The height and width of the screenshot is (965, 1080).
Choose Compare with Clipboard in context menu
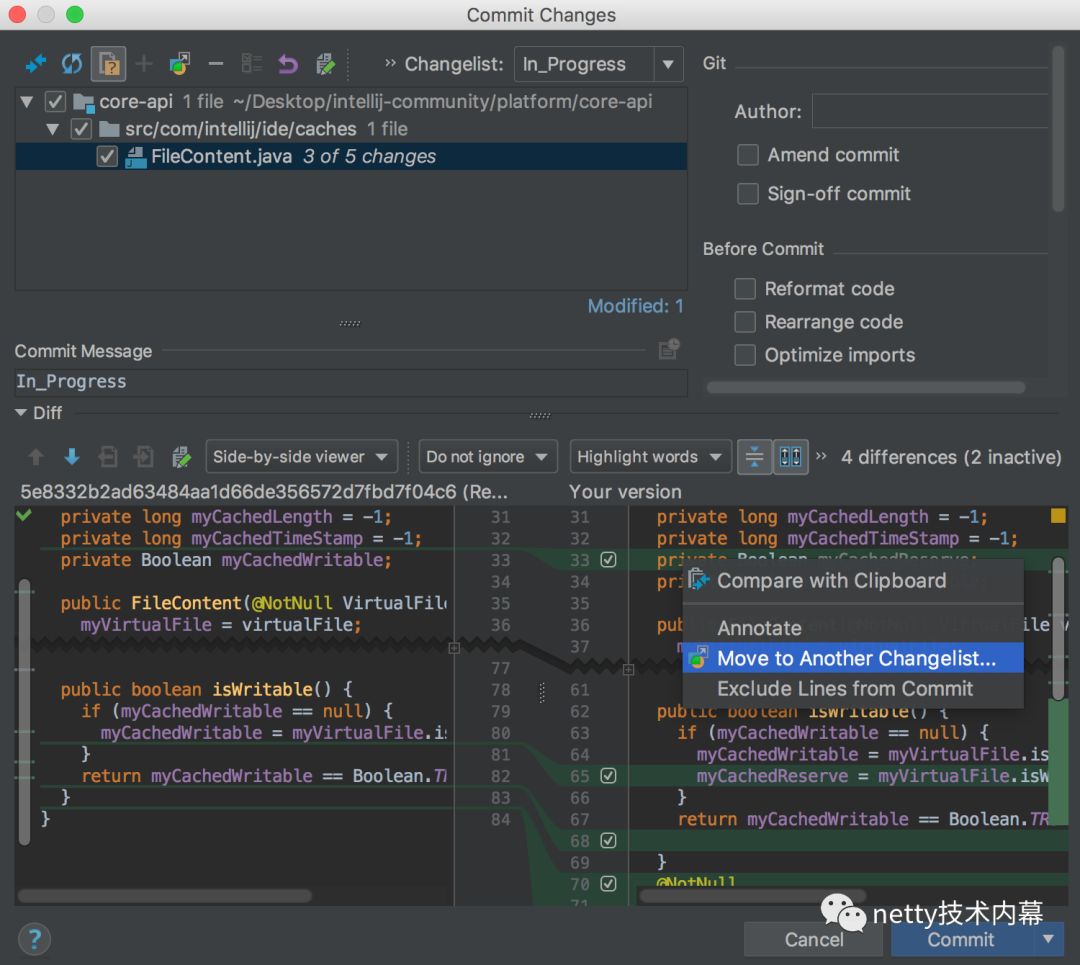[853, 581]
